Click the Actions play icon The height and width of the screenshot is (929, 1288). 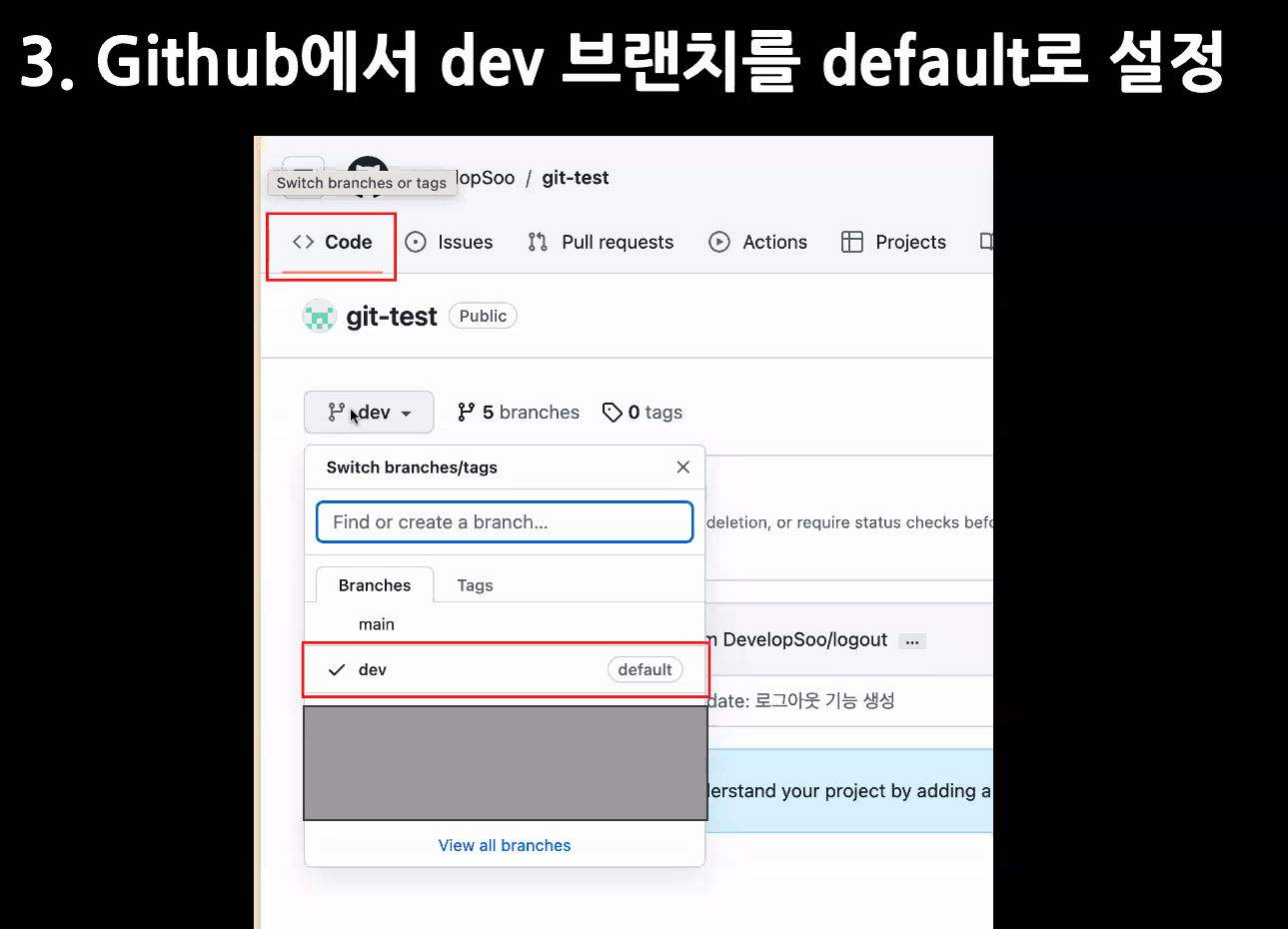click(719, 242)
